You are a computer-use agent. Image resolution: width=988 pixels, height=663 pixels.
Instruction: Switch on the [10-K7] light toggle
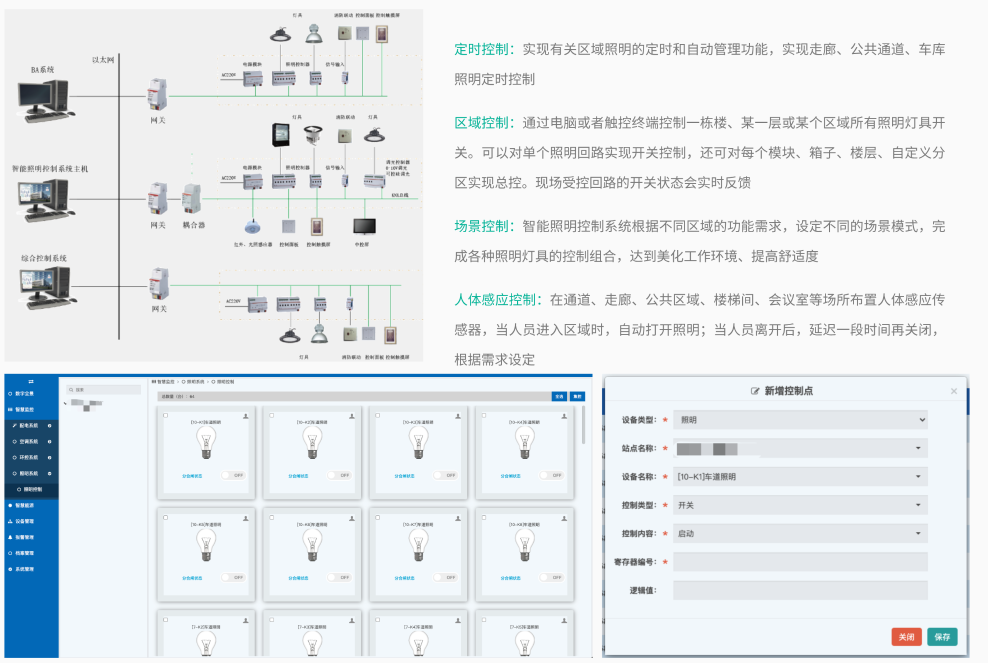click(x=444, y=577)
